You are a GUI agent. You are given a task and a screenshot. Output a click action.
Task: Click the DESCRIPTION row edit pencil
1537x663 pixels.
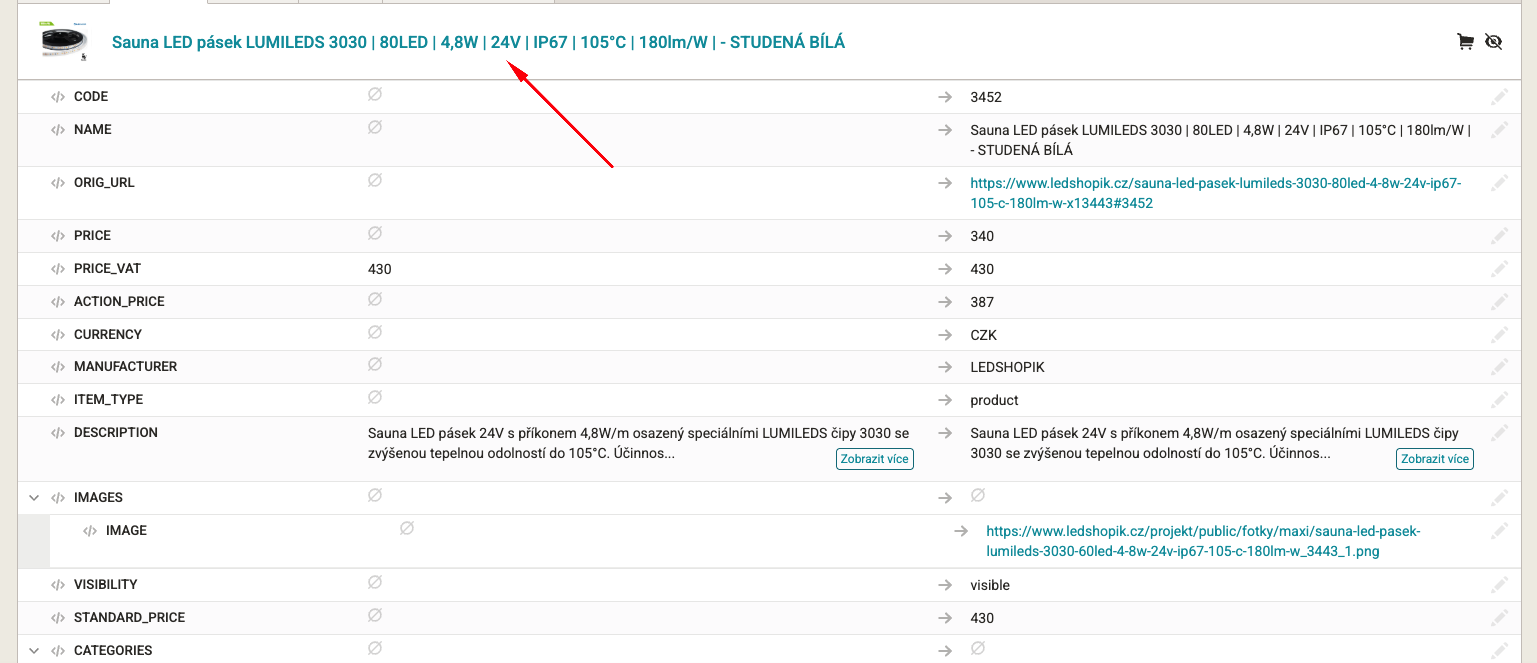click(1499, 433)
